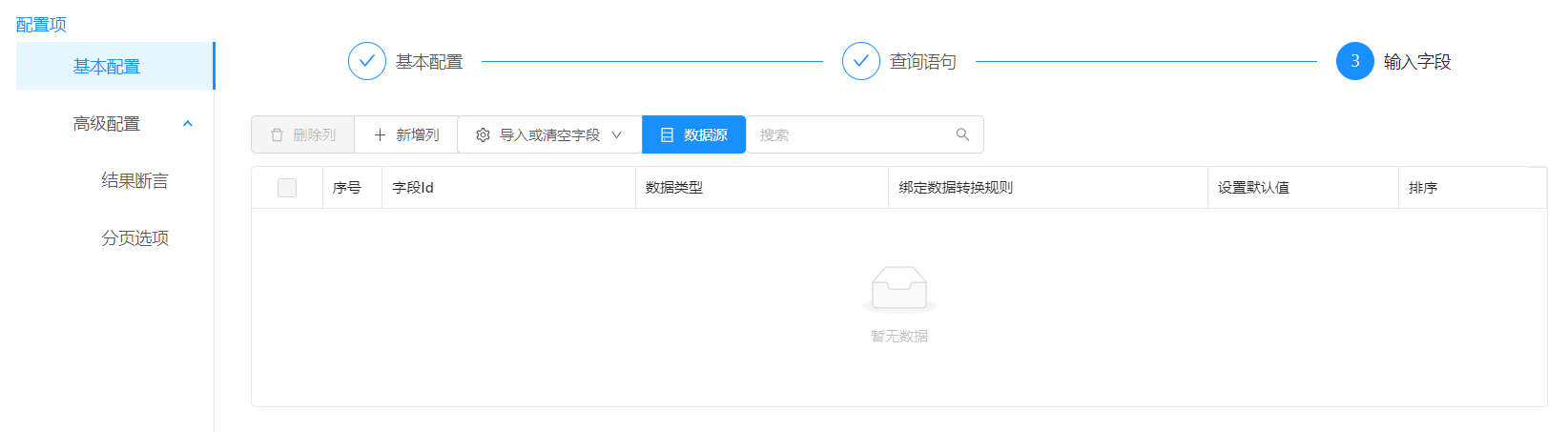This screenshot has width=1568, height=432.
Task: Click the 数据源 button label
Action: tap(706, 135)
